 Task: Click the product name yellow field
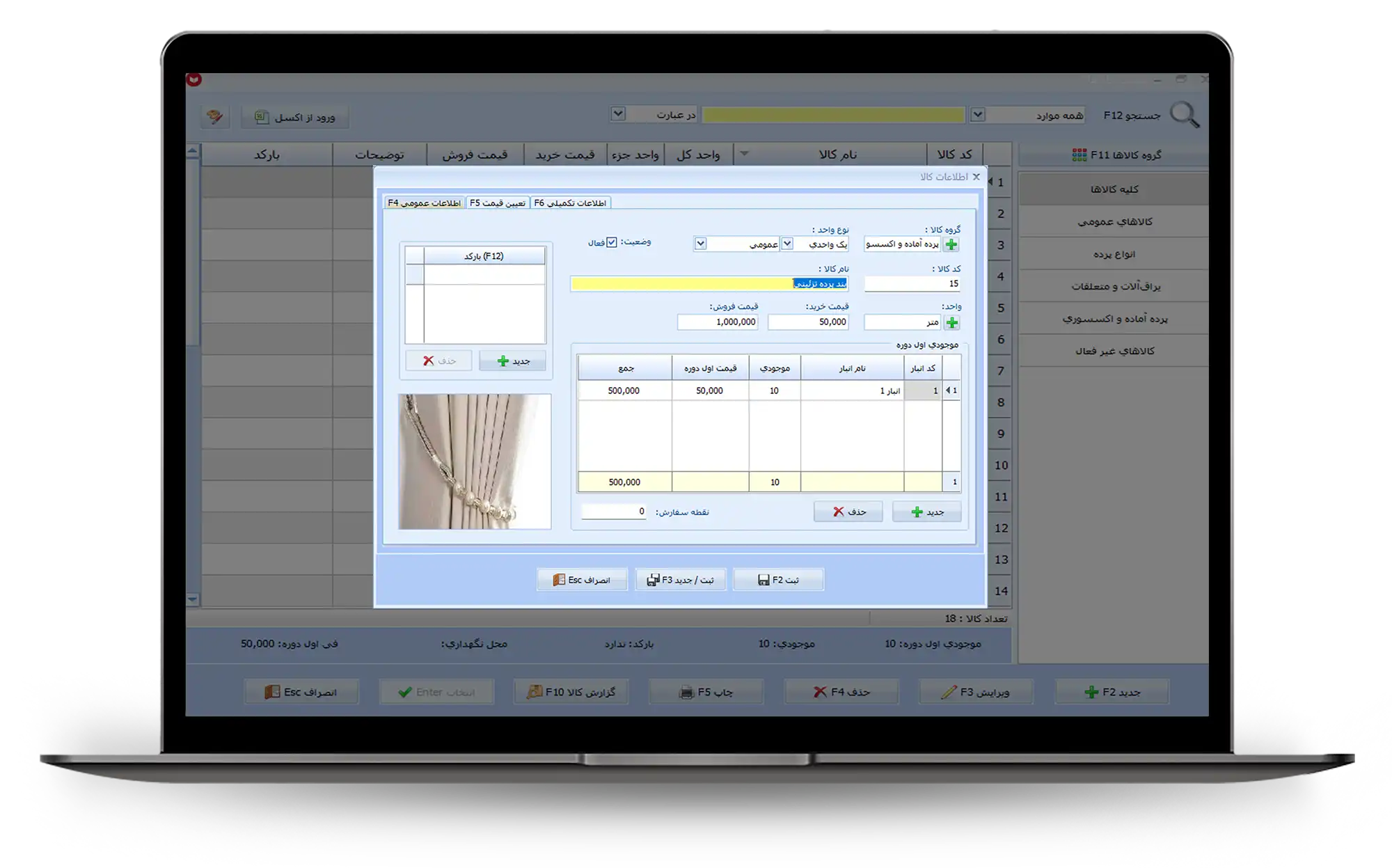tap(709, 283)
